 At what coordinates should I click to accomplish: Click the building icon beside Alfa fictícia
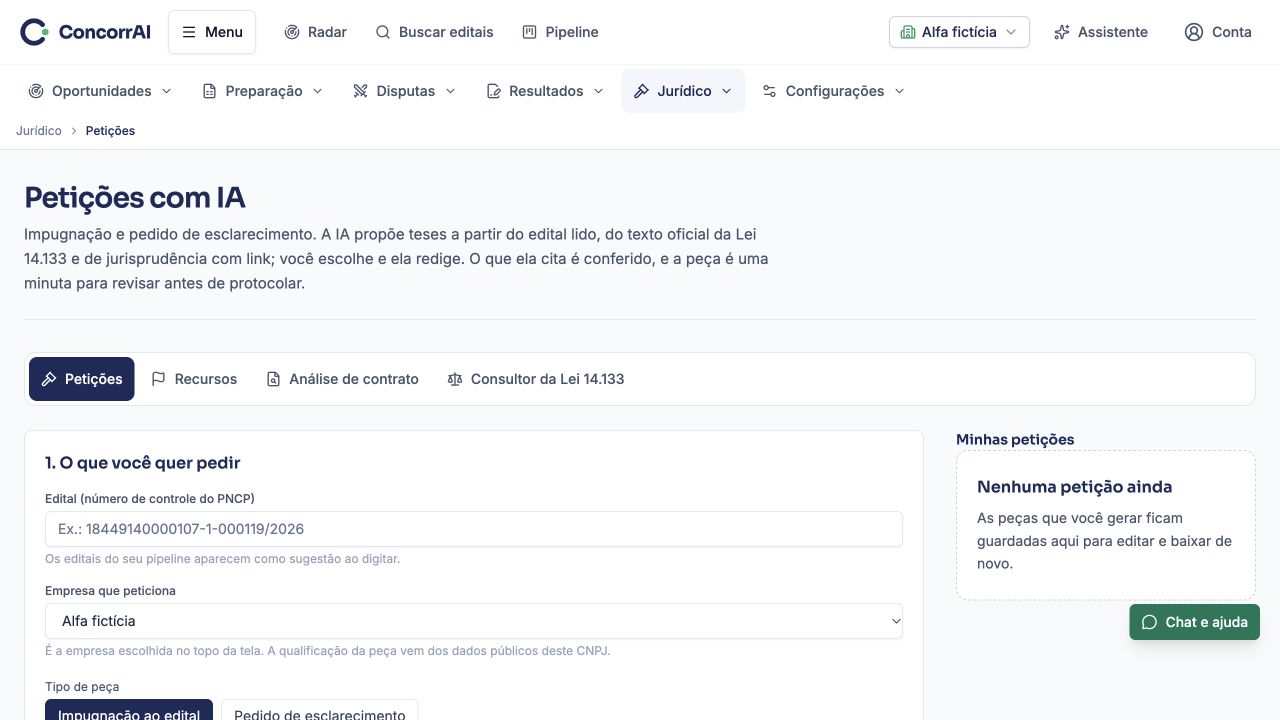[908, 32]
